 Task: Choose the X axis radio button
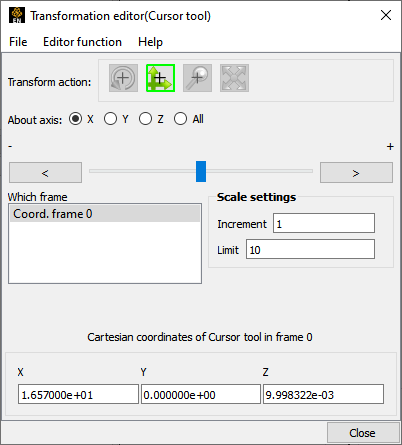pos(76,119)
